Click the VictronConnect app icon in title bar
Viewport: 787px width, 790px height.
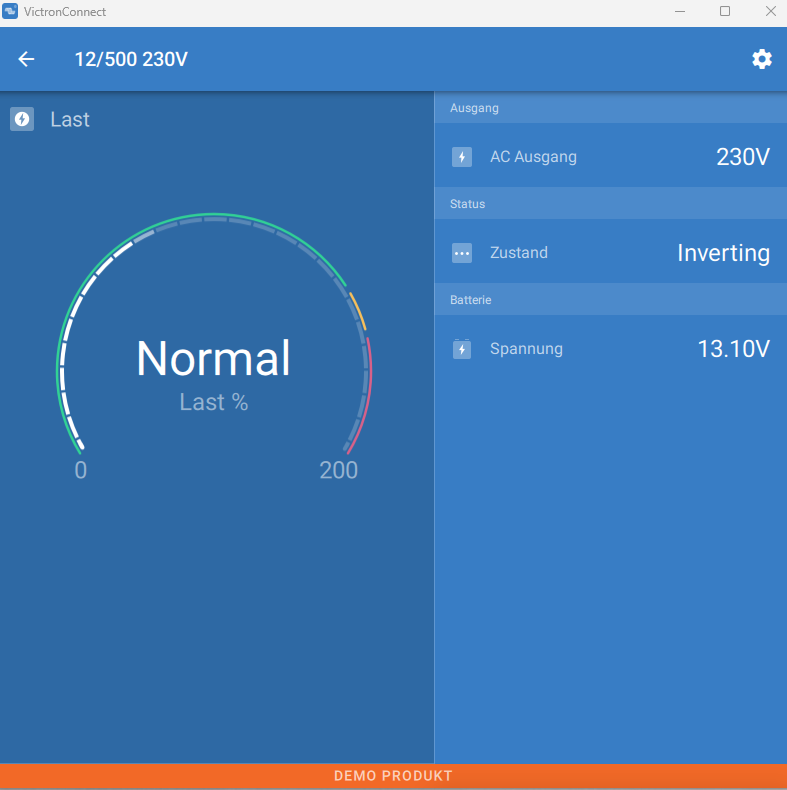coord(10,11)
